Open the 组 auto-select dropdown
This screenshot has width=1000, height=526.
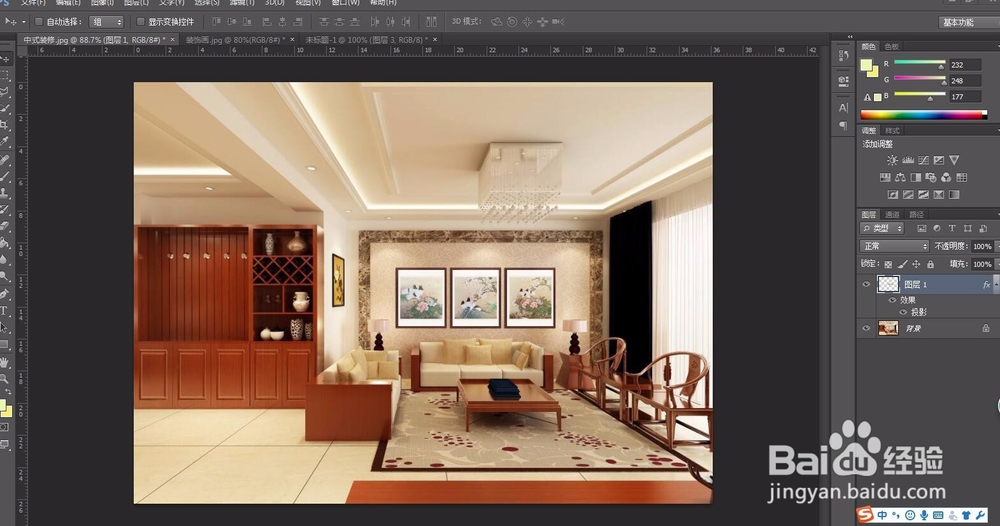(x=106, y=22)
